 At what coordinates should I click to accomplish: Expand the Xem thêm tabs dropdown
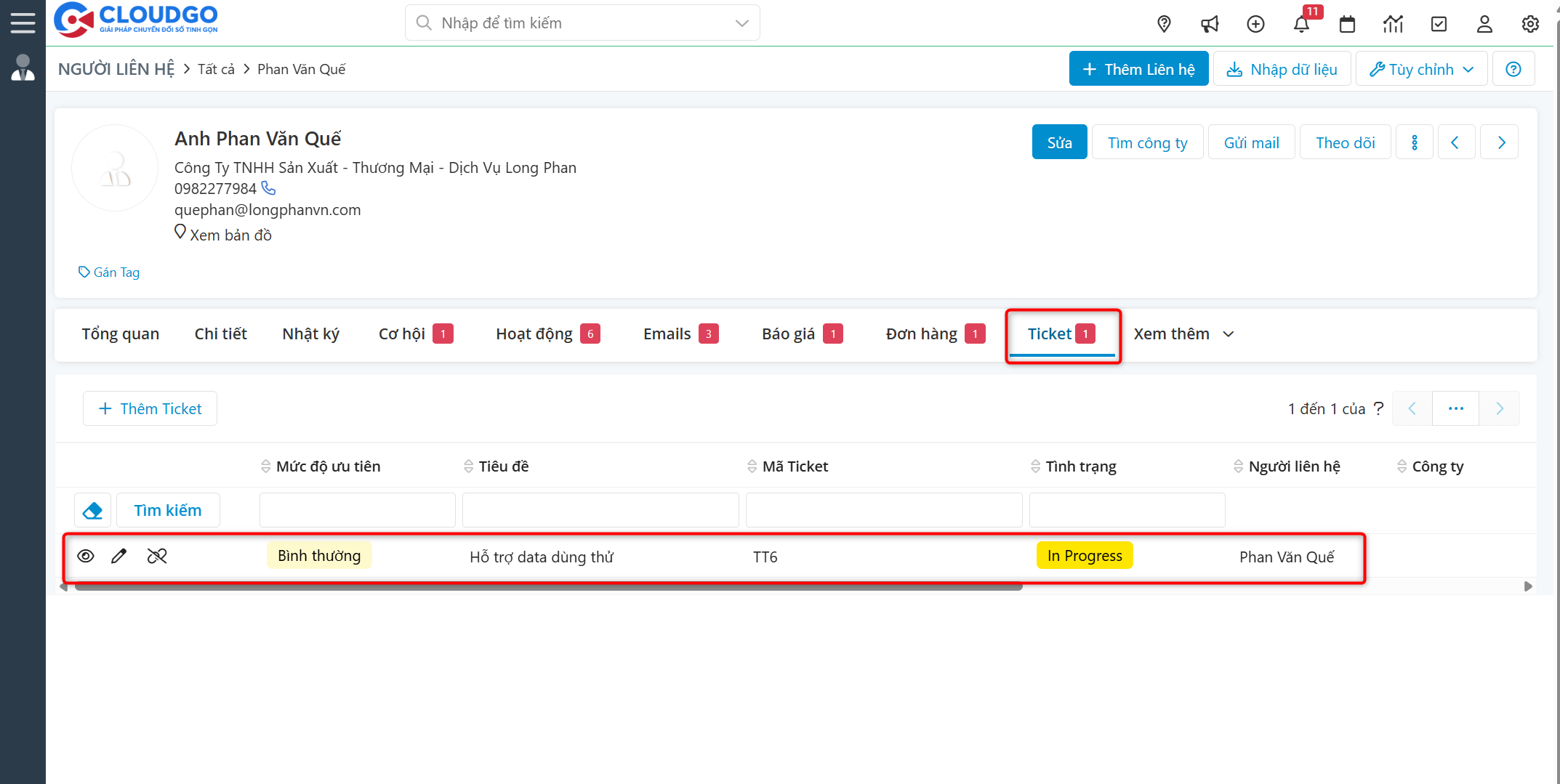point(1183,334)
